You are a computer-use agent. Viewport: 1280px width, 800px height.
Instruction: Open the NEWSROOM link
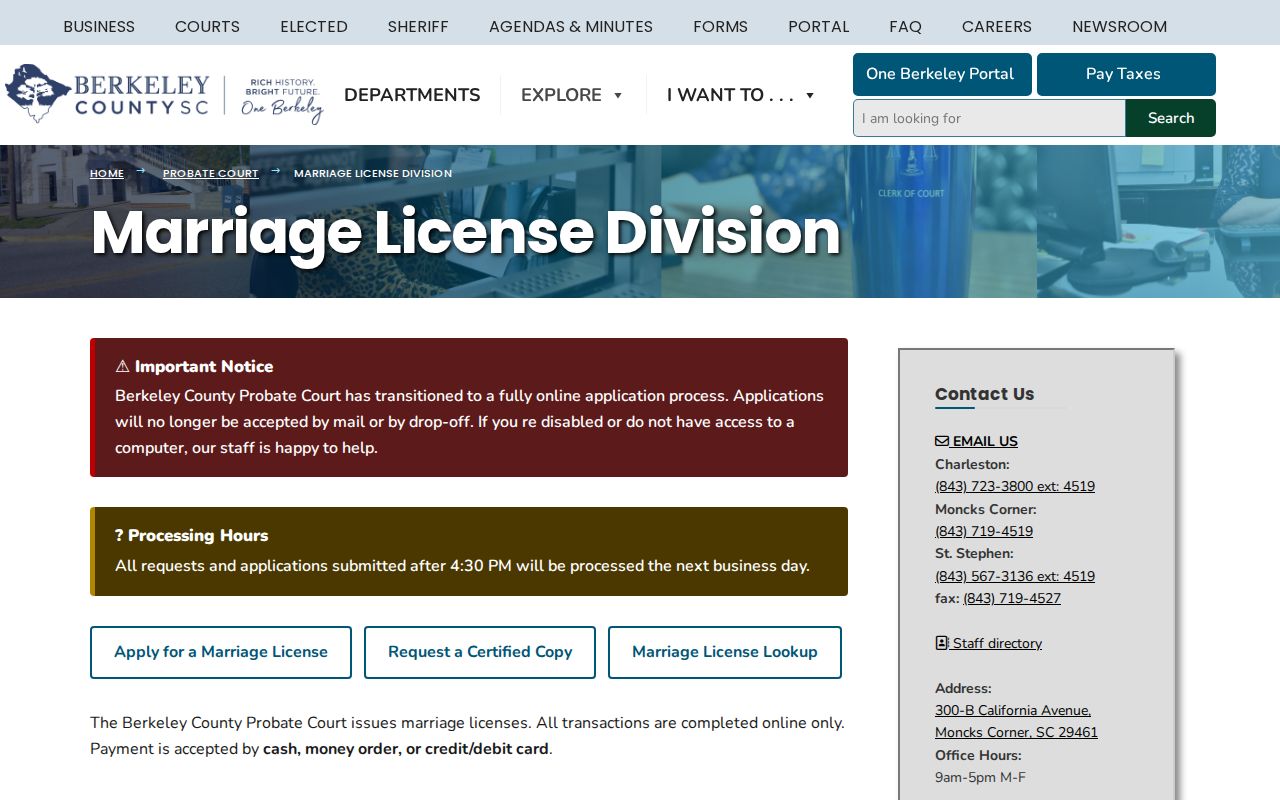tap(1119, 27)
